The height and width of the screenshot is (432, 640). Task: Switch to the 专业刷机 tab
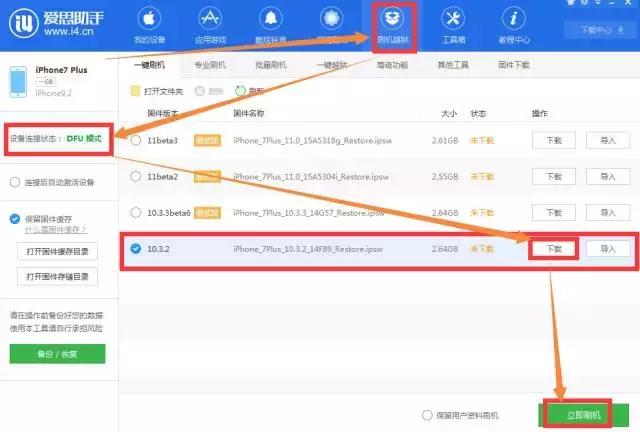(x=210, y=65)
